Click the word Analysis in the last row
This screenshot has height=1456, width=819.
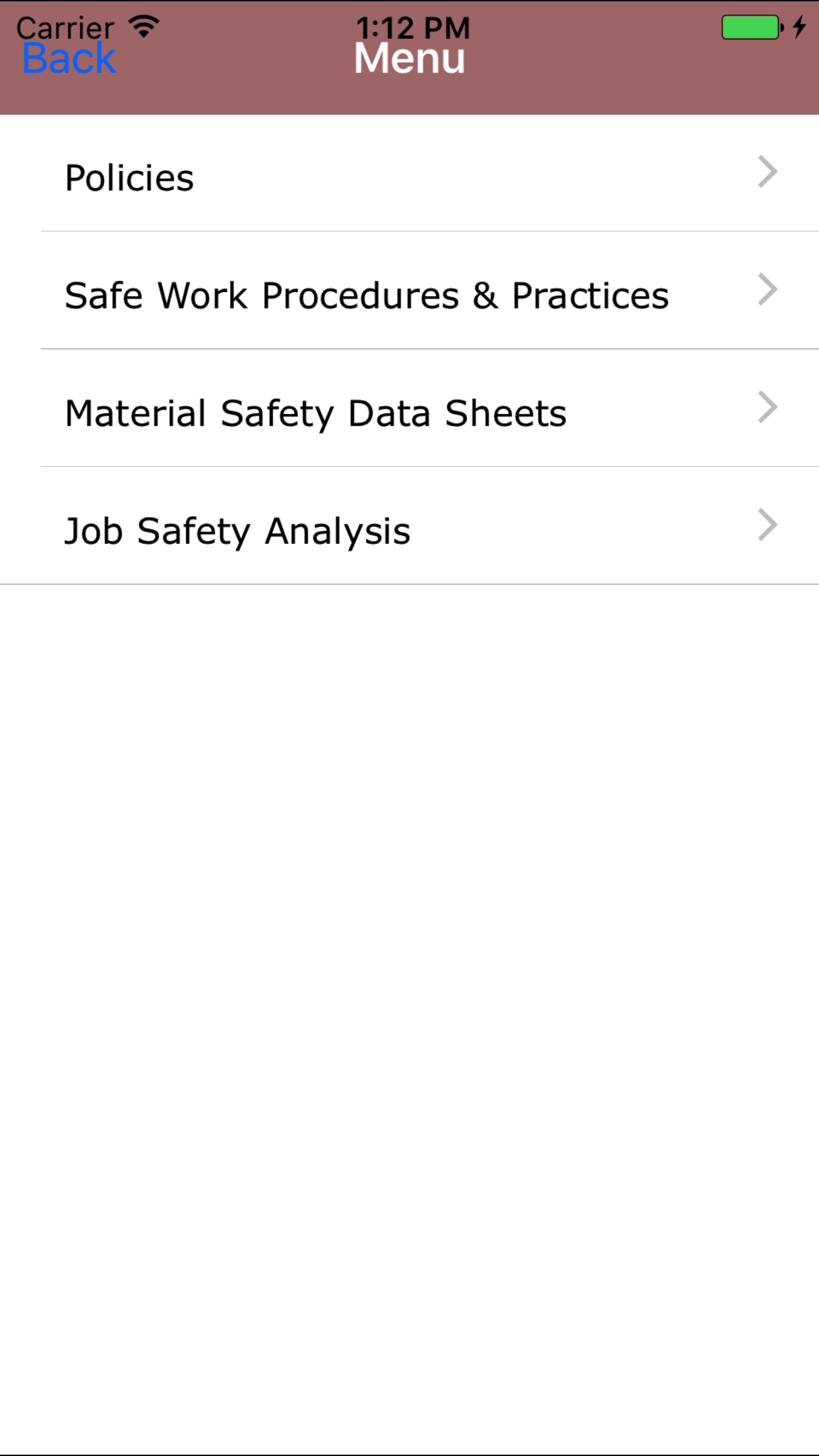coord(338,531)
